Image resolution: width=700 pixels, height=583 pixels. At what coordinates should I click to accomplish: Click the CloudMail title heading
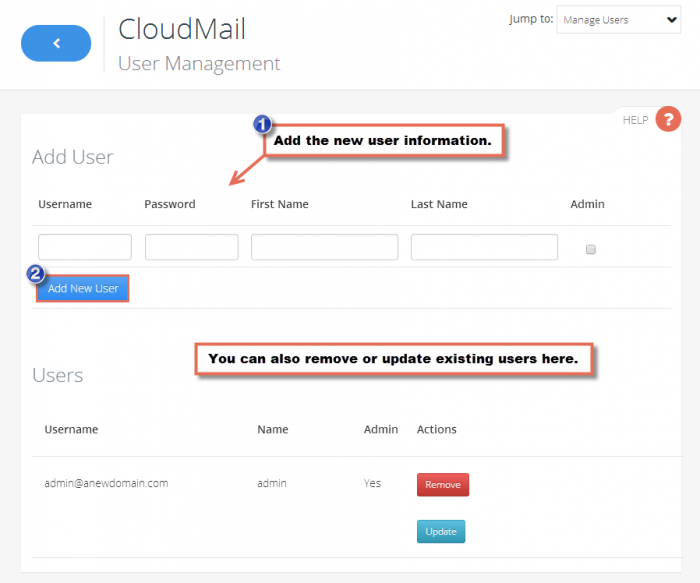coord(182,28)
